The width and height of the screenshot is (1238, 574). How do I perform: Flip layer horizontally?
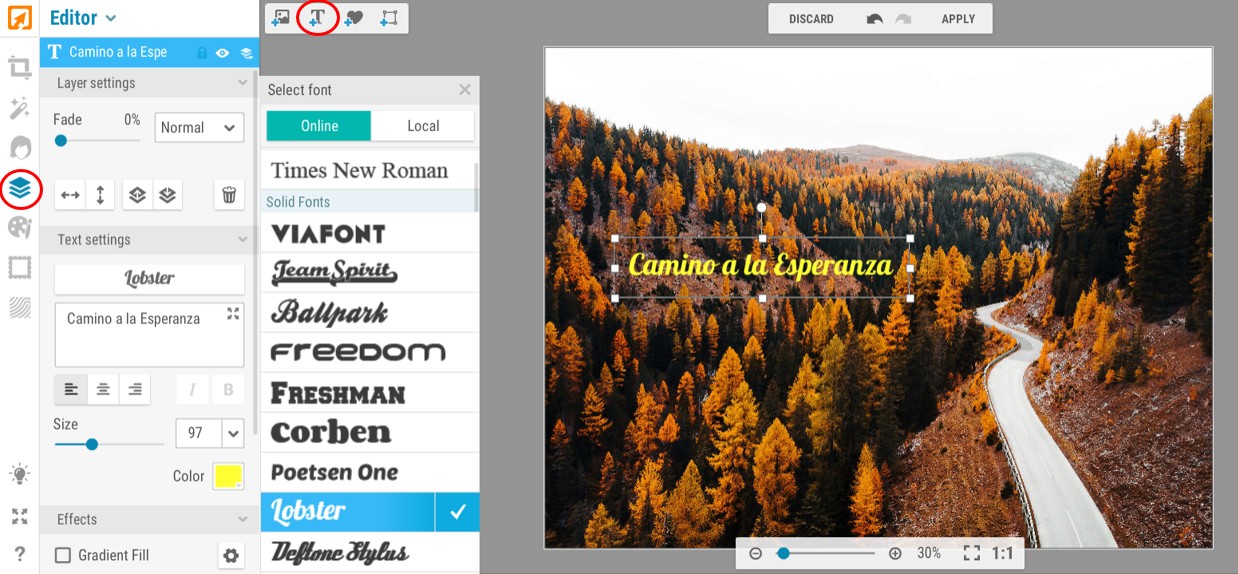(x=70, y=195)
